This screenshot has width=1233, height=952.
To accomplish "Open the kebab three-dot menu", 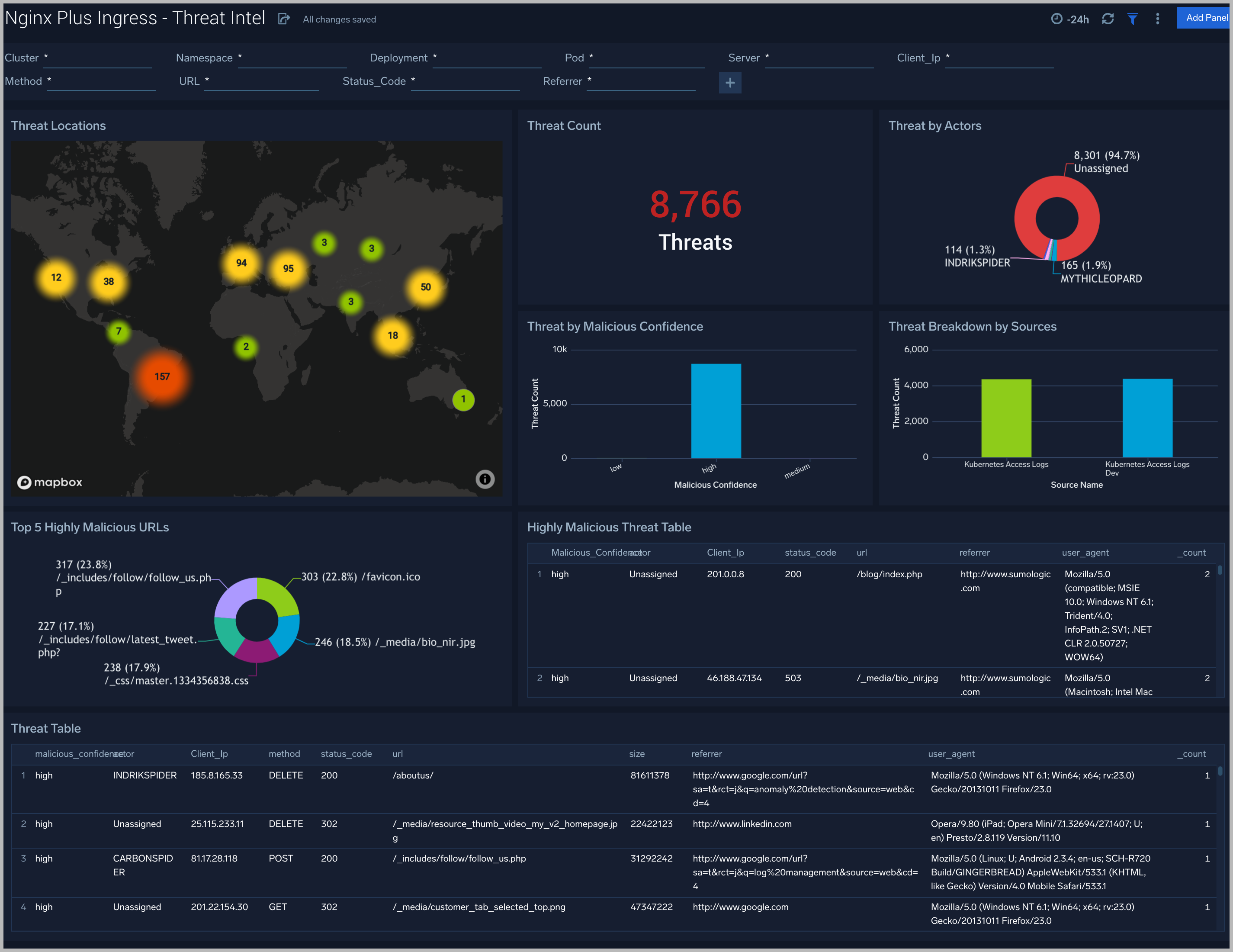I will 1157,19.
